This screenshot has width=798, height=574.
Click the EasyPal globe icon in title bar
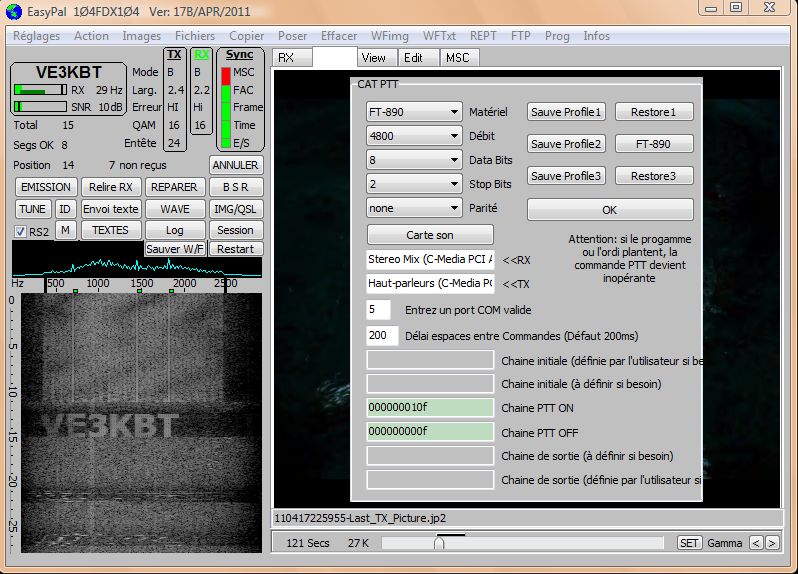14,11
